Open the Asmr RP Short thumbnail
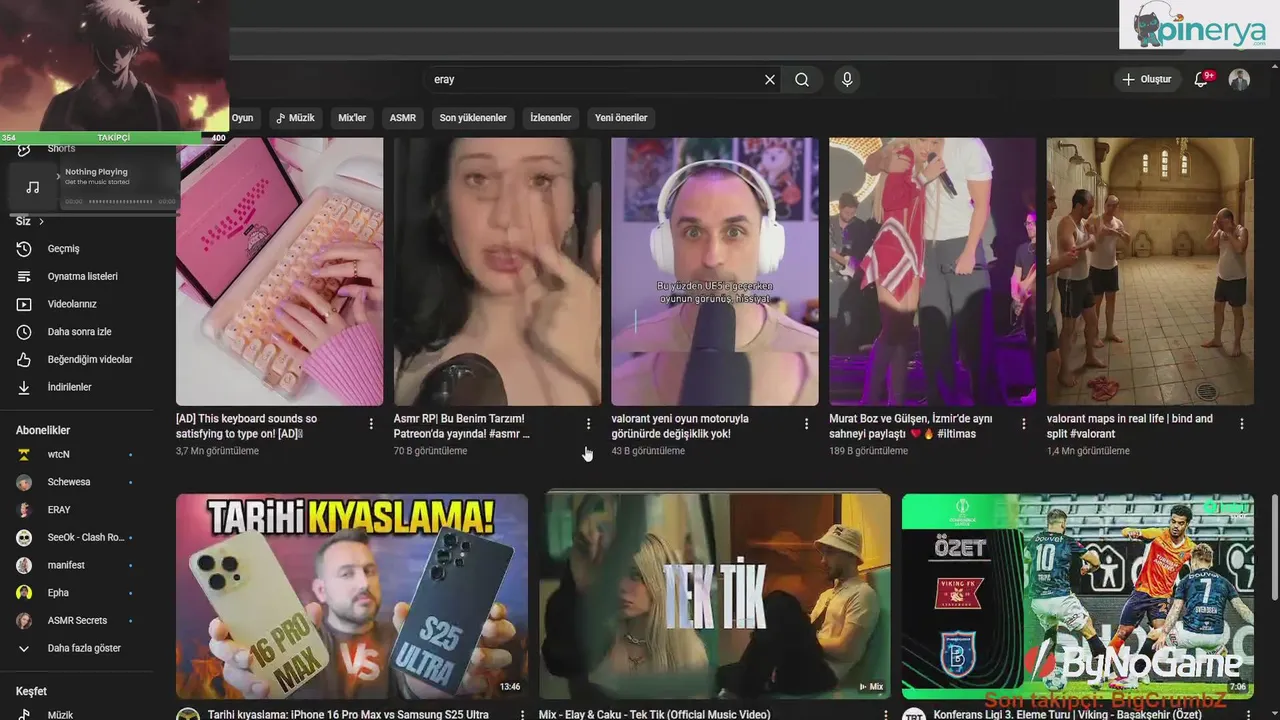The width and height of the screenshot is (1280, 720). pyautogui.click(x=497, y=271)
